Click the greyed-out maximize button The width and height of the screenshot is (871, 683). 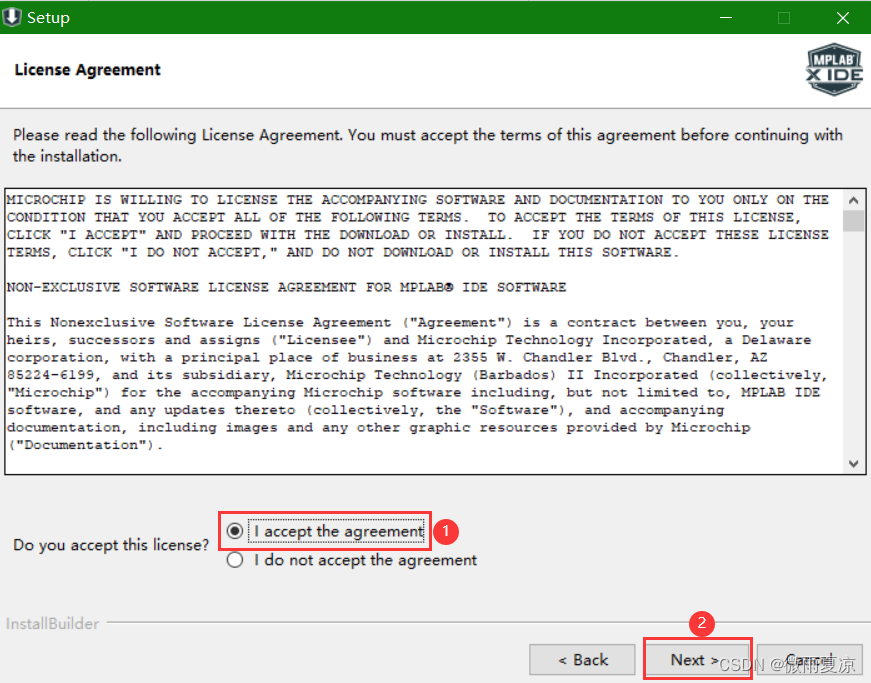[784, 18]
